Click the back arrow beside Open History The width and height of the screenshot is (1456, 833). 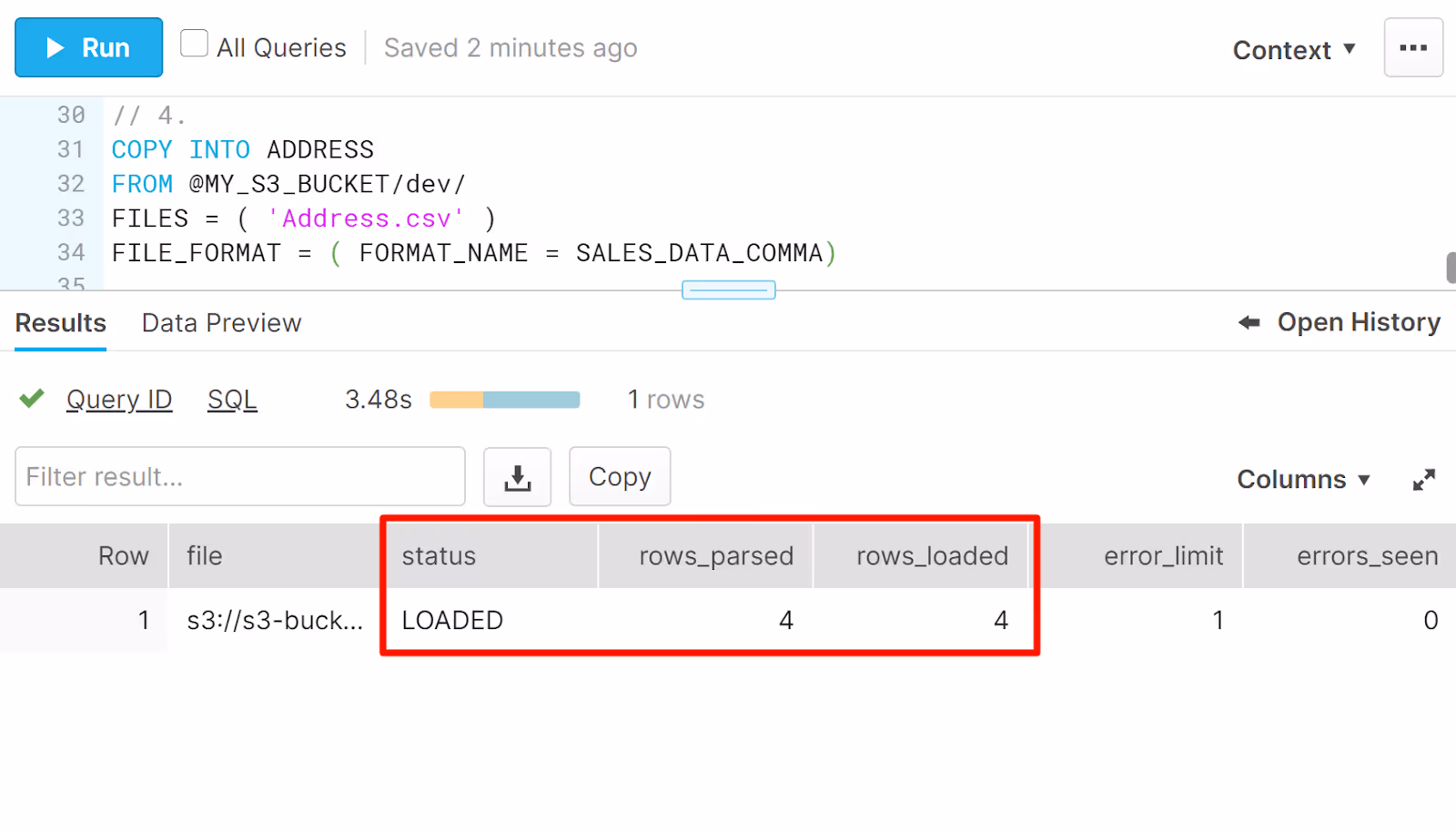[1248, 321]
